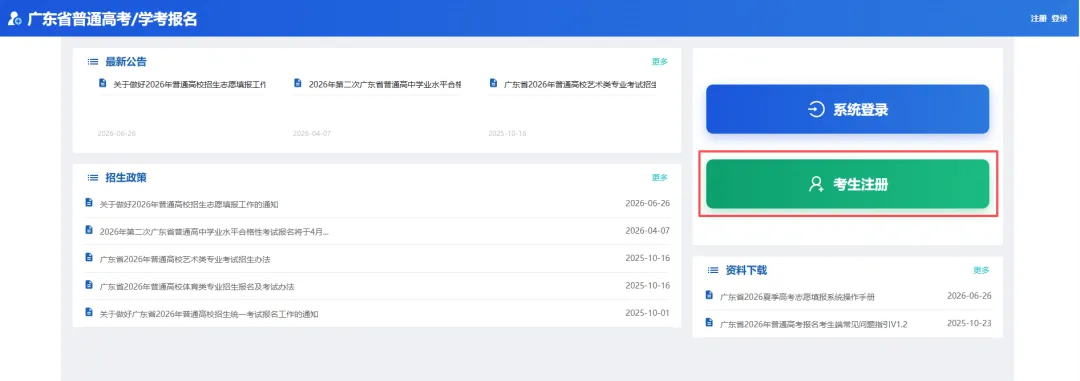Click the list icon beside 招生政策 heading

(x=93, y=178)
